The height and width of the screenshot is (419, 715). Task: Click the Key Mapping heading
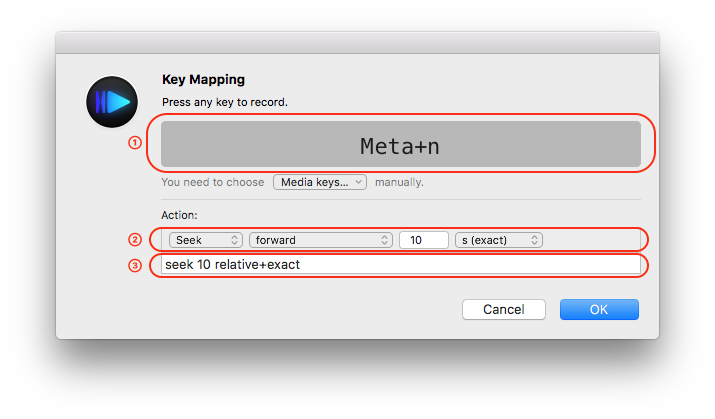click(203, 79)
